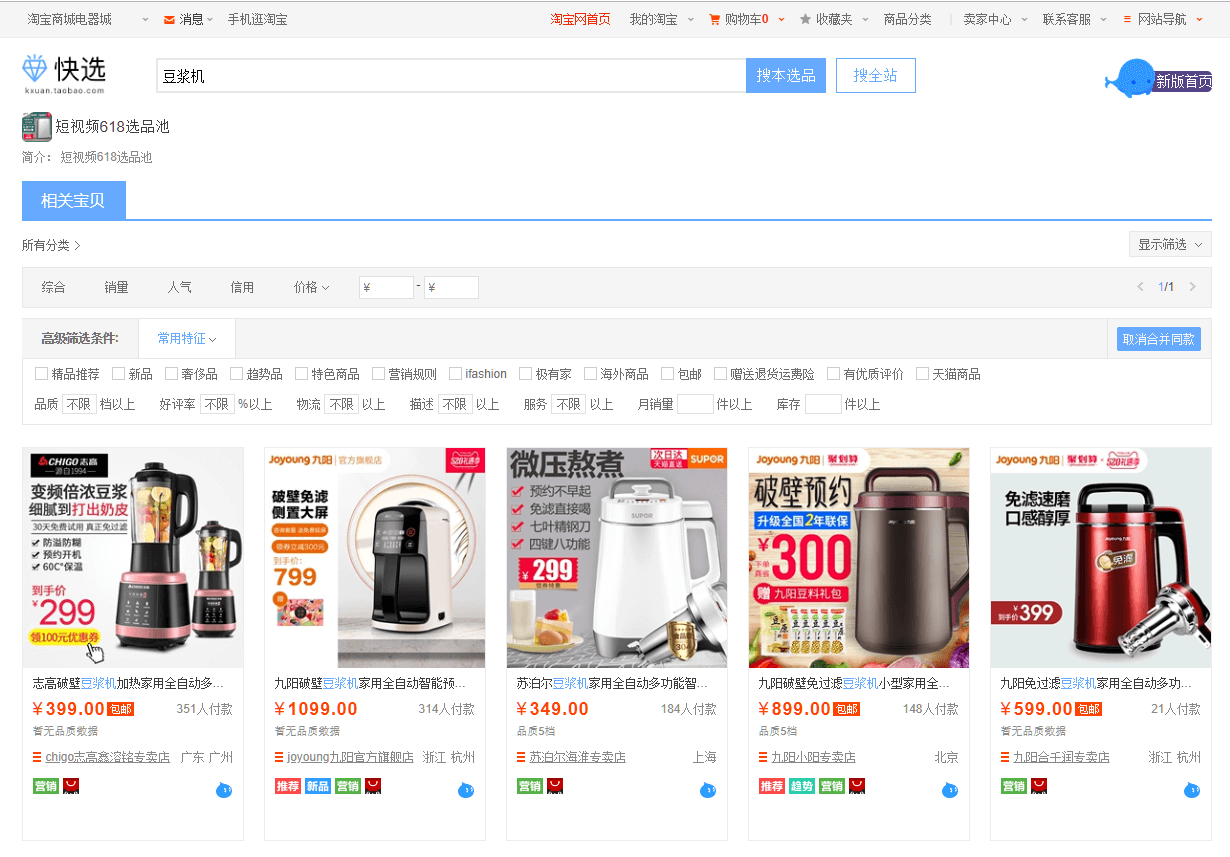Image resolution: width=1230 pixels, height=857 pixels.
Task: Click Wangwang chat icon for joyoung九阳官方旗舰店
Action: click(466, 791)
